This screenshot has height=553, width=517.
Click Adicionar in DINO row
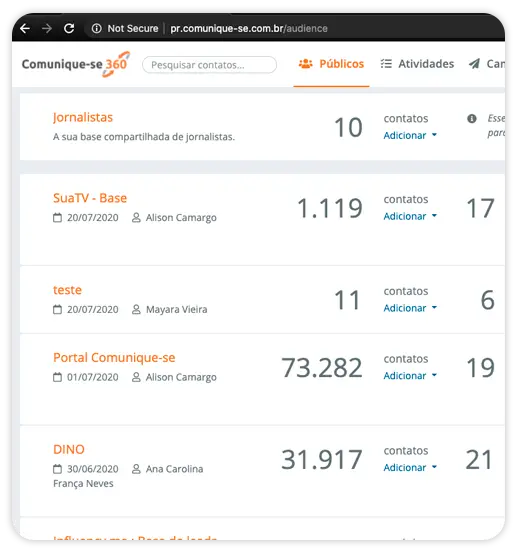410,468
